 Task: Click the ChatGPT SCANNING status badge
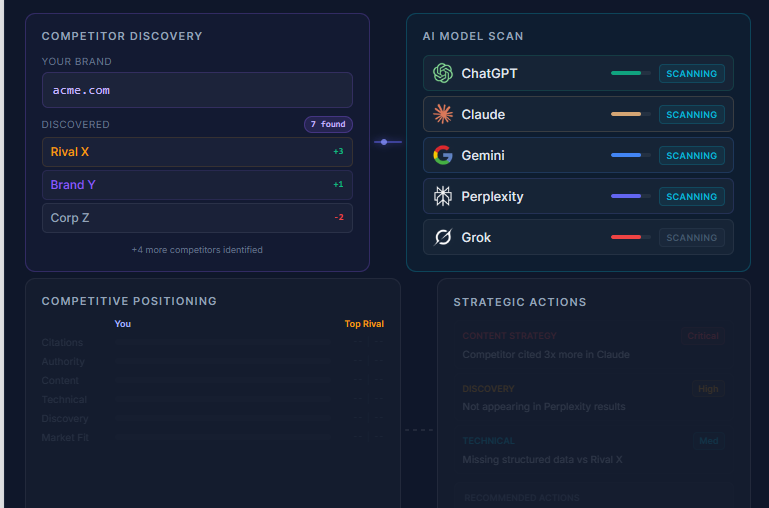tap(691, 73)
